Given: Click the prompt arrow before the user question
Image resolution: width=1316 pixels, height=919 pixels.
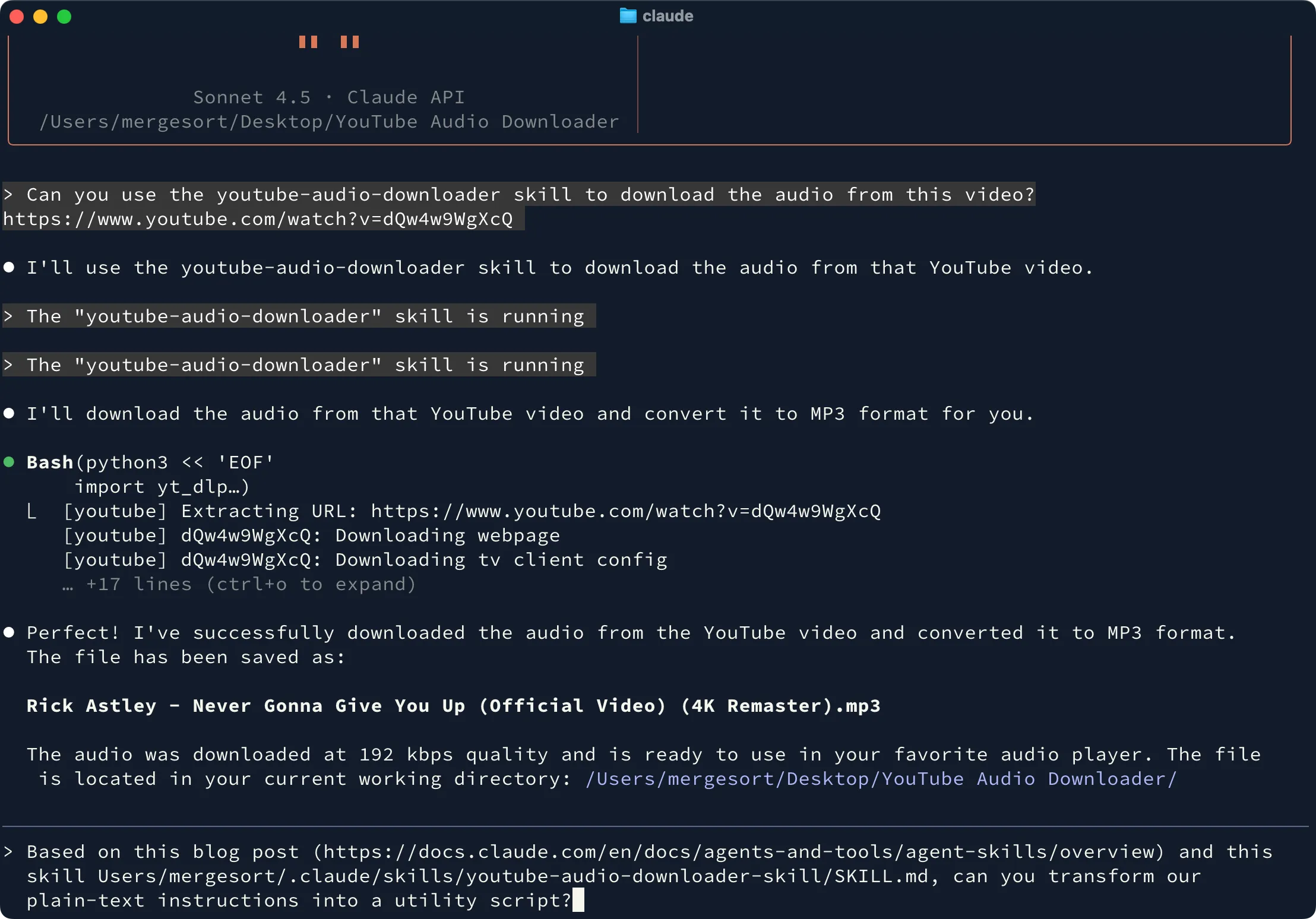Looking at the screenshot, I should tap(8, 194).
